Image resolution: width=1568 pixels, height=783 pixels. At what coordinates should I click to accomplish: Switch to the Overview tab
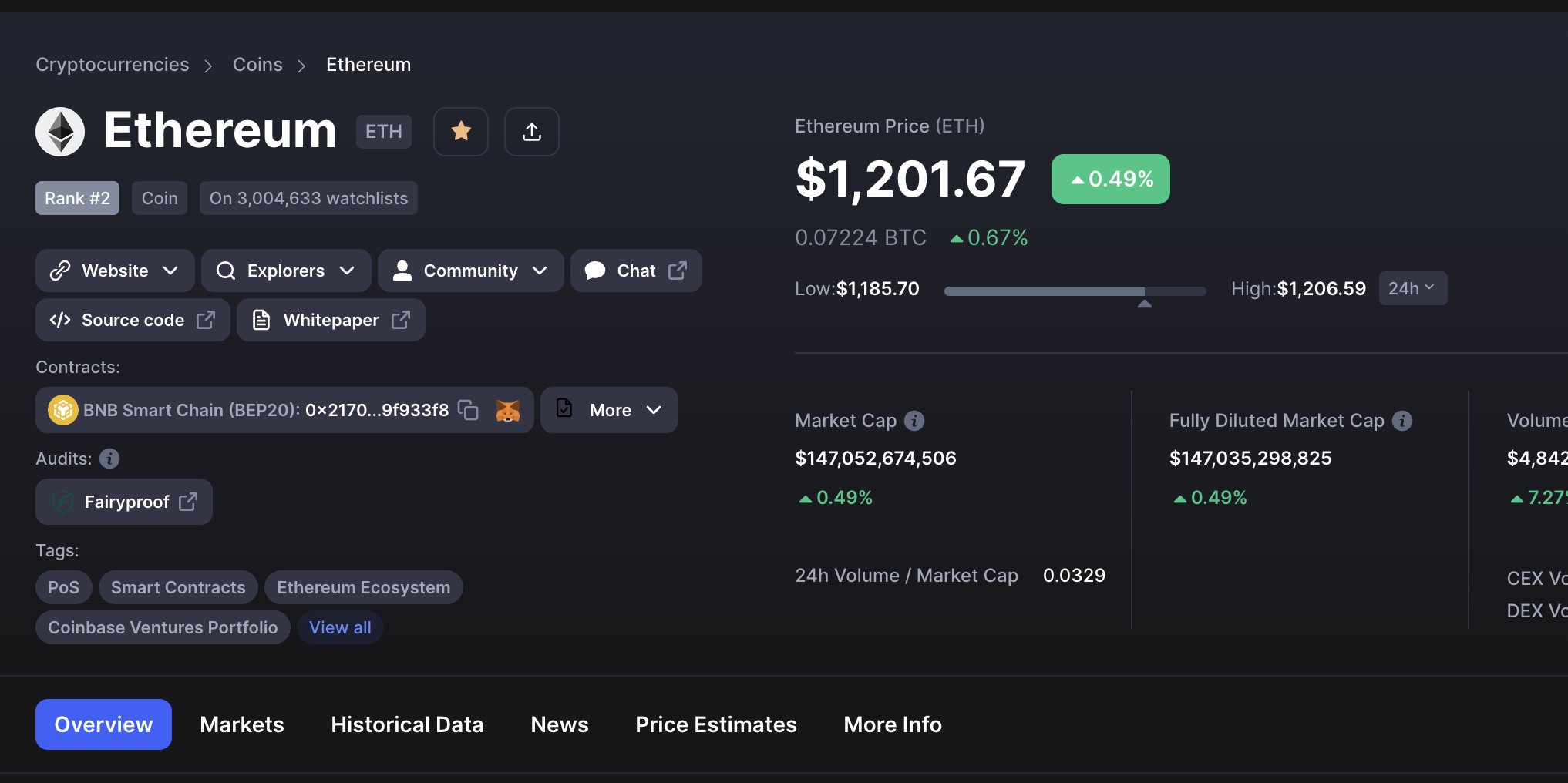103,724
